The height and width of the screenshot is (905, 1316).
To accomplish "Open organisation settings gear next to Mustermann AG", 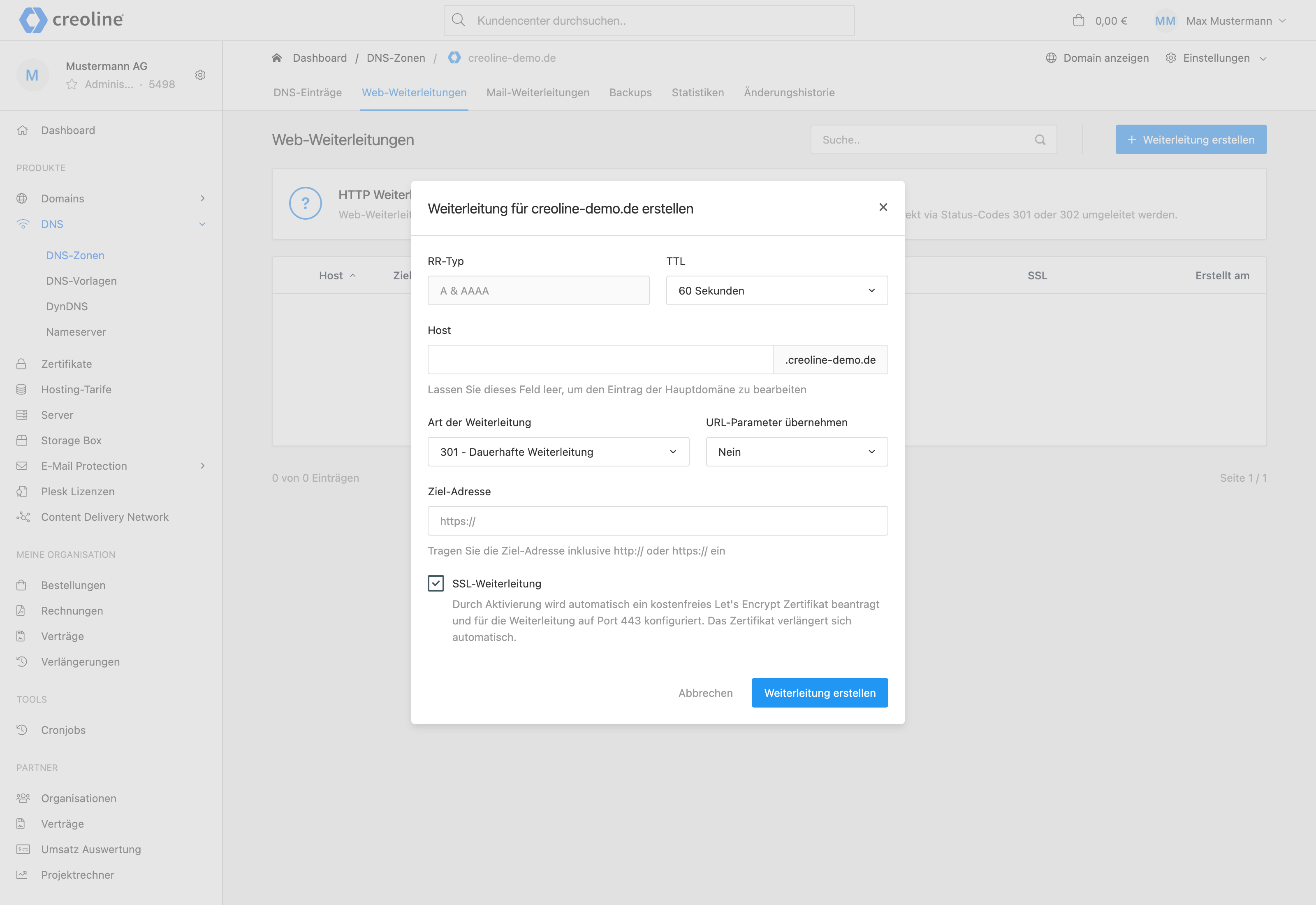I will tap(200, 75).
